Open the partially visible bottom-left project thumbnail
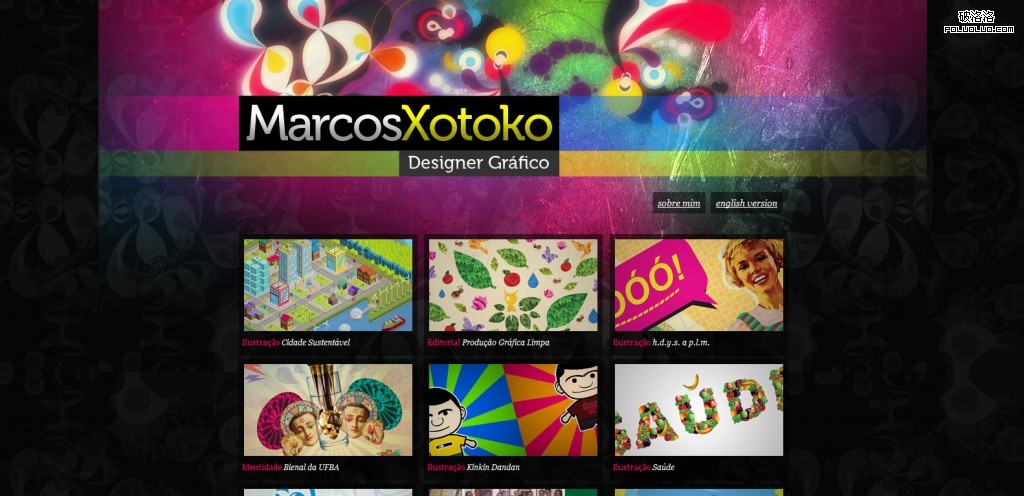 pos(328,493)
